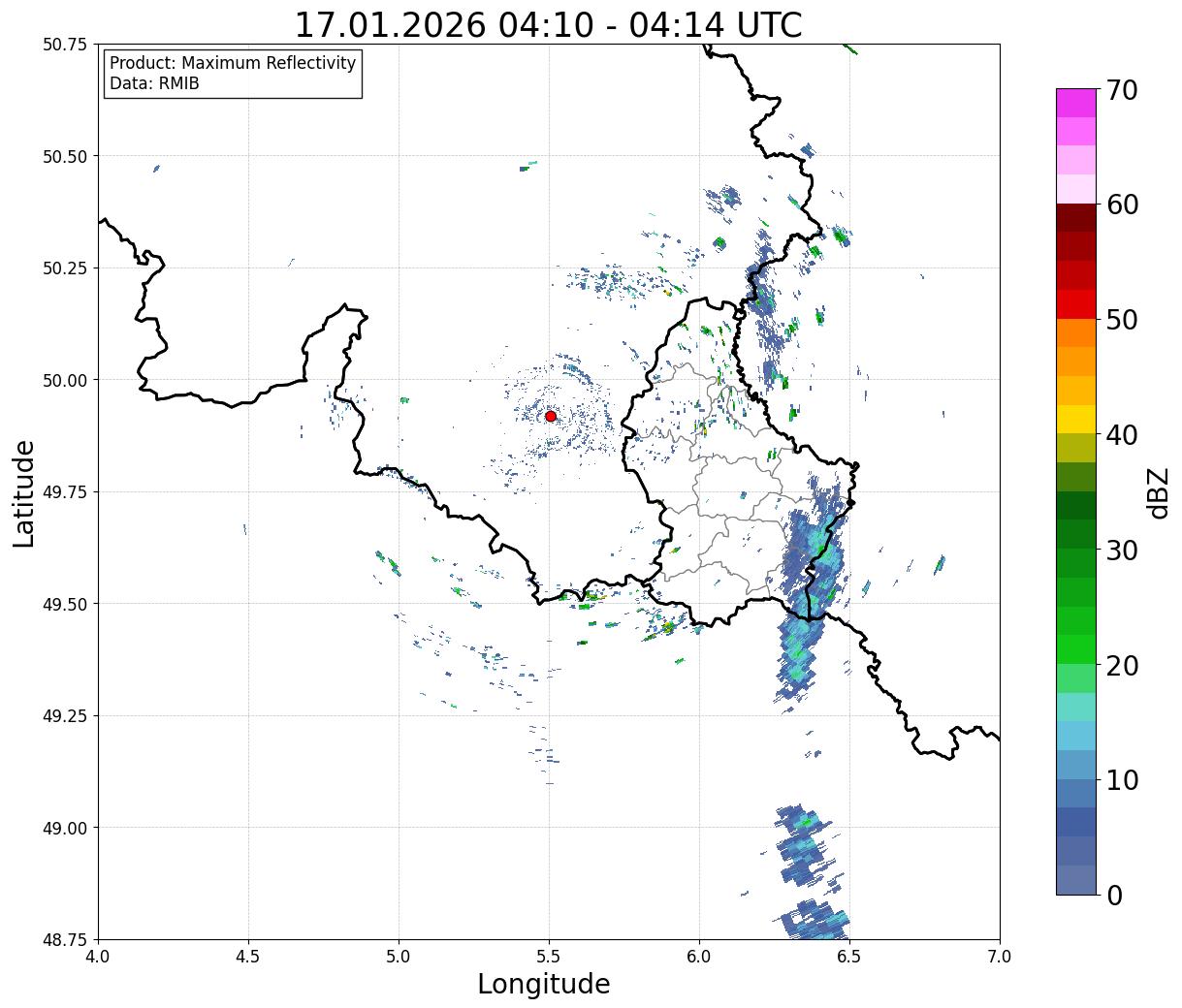Click the colorbar tick label 50
This screenshot has width=1182, height=1008.
1122,320
